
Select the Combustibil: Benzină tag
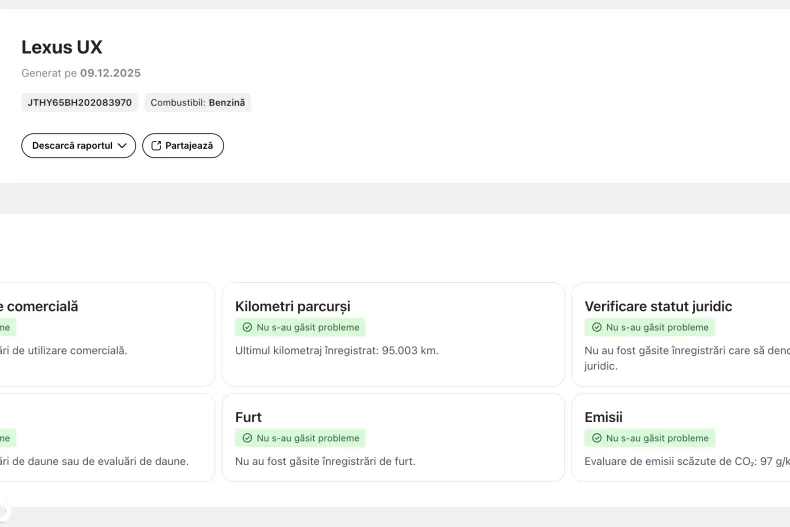point(198,103)
